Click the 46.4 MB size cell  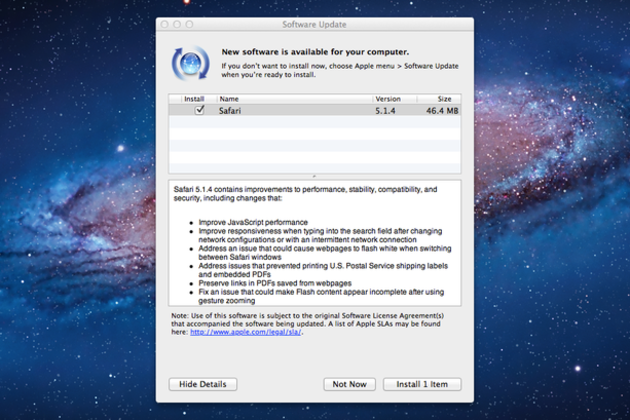(x=439, y=111)
